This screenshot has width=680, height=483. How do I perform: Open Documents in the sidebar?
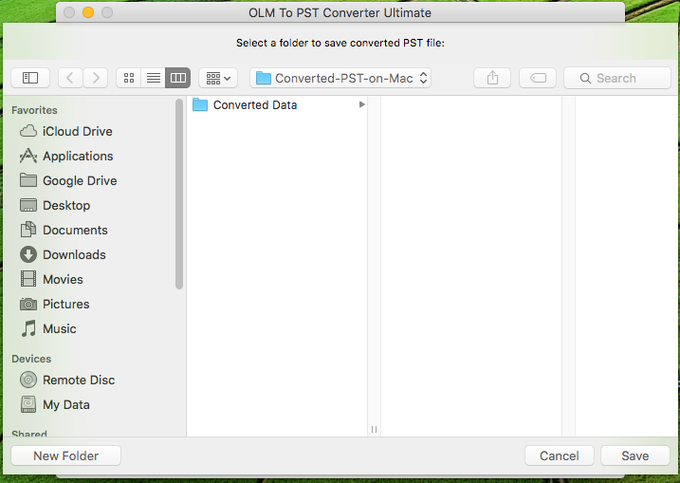pyautogui.click(x=64, y=230)
